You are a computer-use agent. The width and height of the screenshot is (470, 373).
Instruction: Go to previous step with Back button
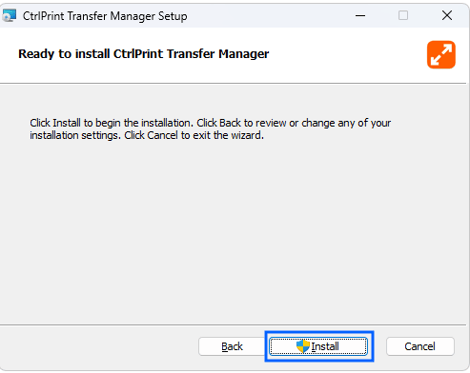(232, 346)
